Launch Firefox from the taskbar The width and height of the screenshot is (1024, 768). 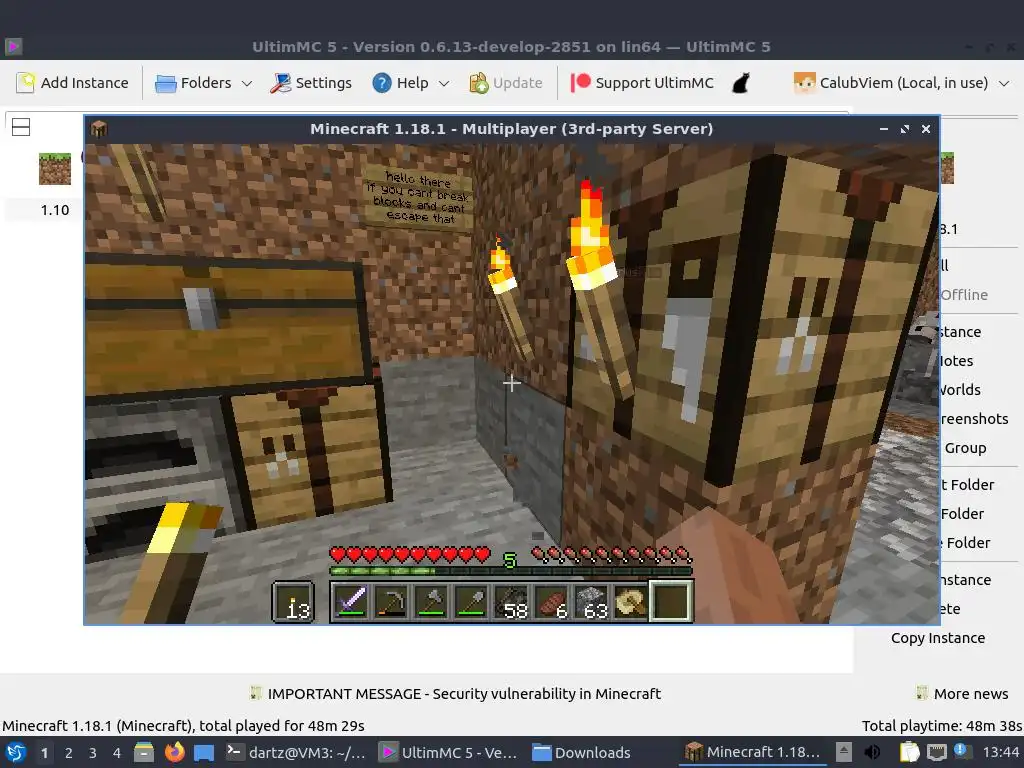[x=174, y=752]
